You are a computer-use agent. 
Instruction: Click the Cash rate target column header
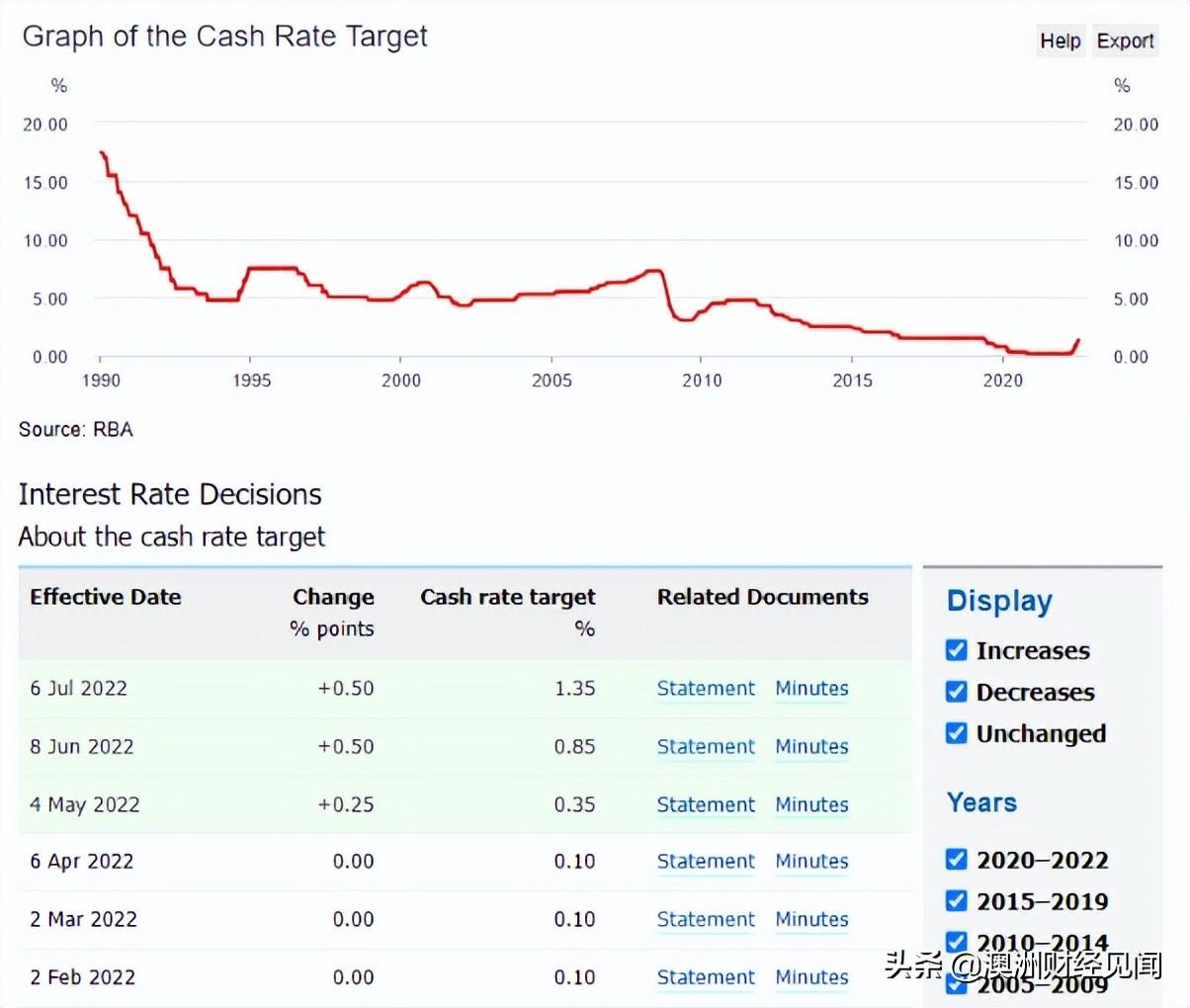point(507,597)
